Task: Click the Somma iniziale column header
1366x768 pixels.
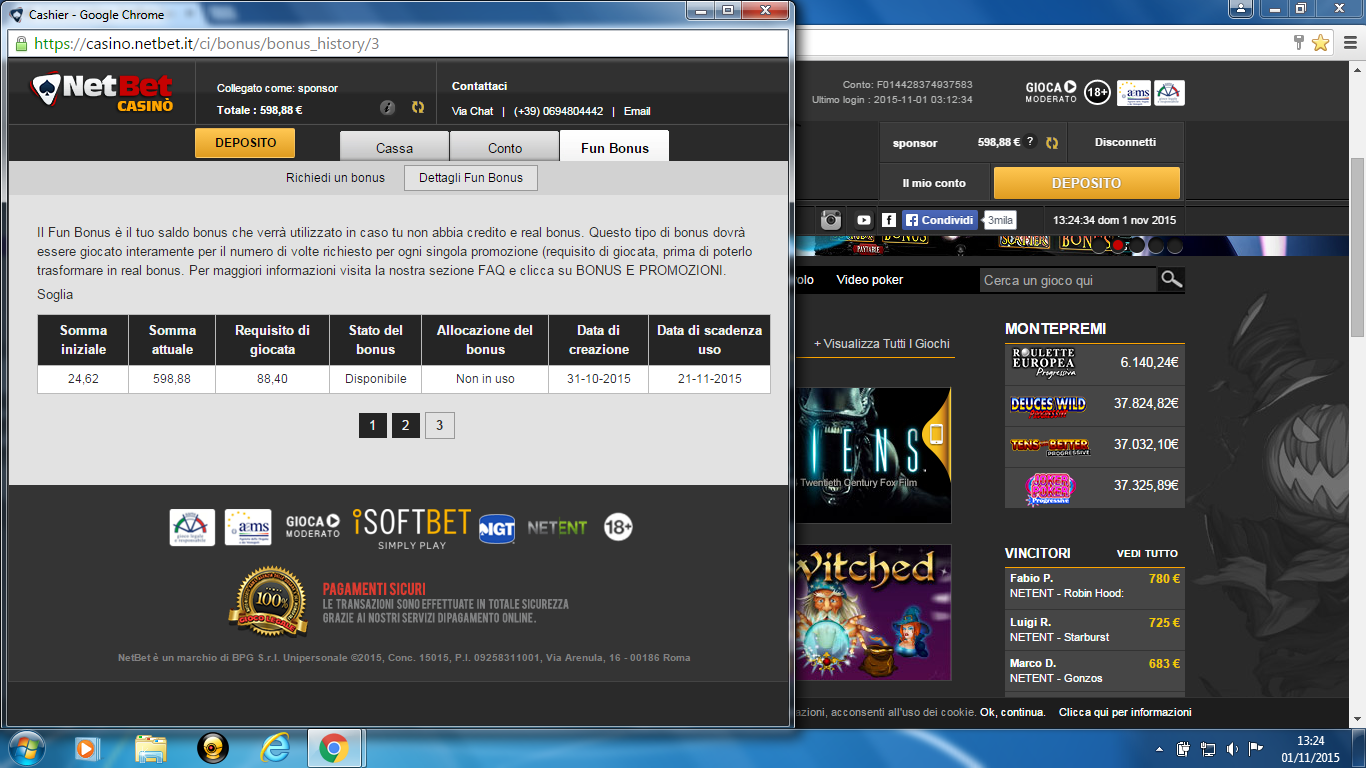Action: [x=83, y=340]
